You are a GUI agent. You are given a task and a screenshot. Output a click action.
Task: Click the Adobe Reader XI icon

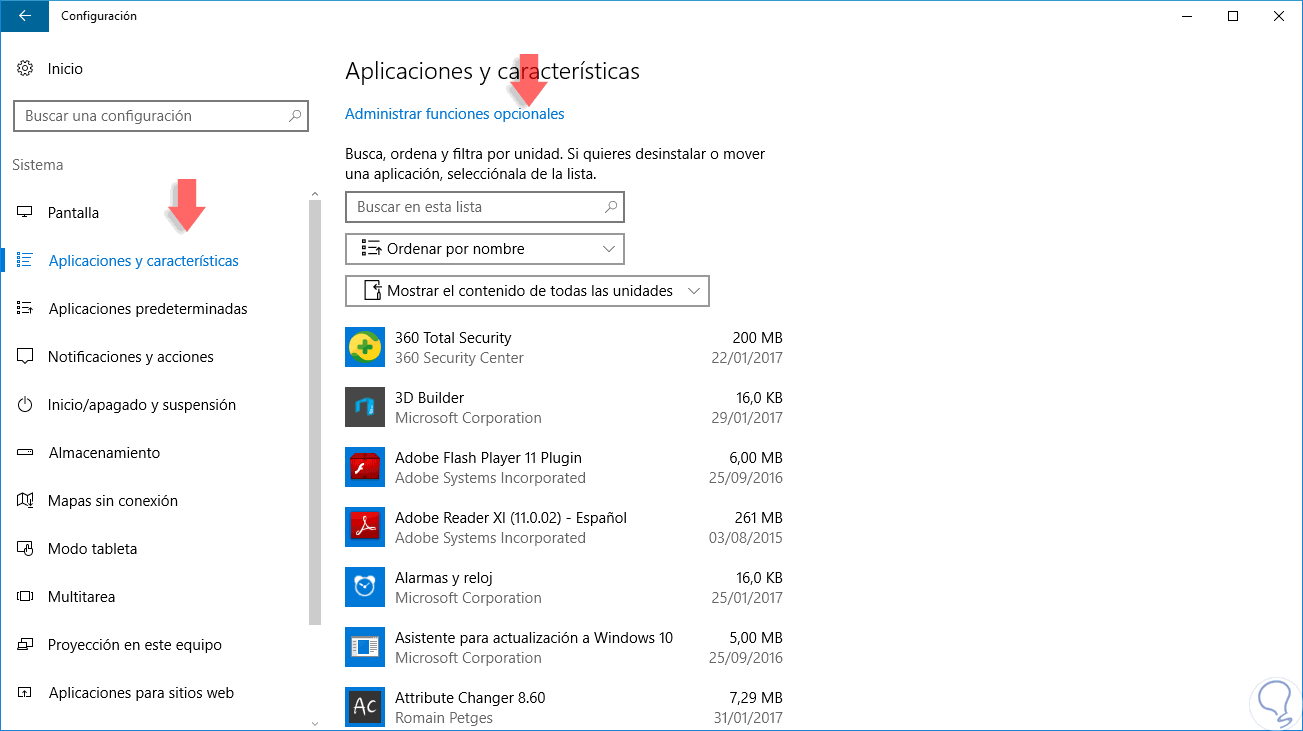(x=365, y=528)
